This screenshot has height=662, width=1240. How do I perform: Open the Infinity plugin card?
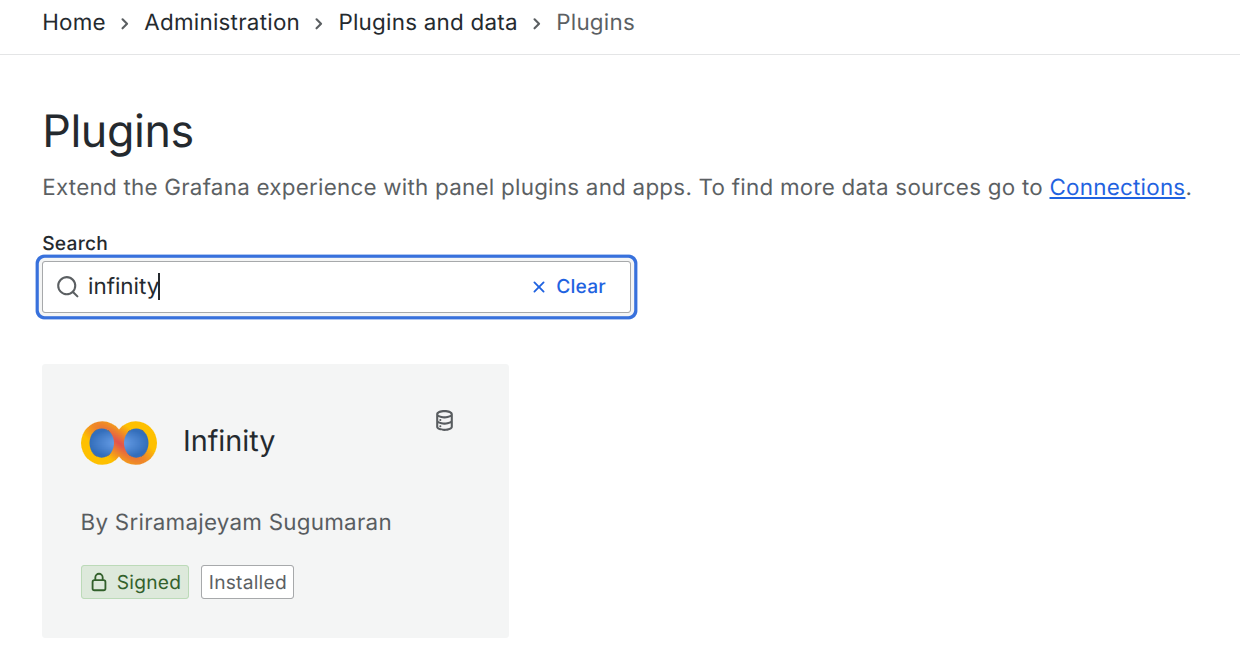click(275, 500)
